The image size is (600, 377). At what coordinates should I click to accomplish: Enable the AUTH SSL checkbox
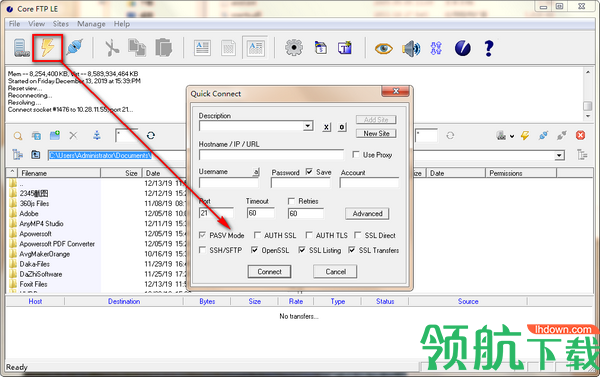click(258, 235)
